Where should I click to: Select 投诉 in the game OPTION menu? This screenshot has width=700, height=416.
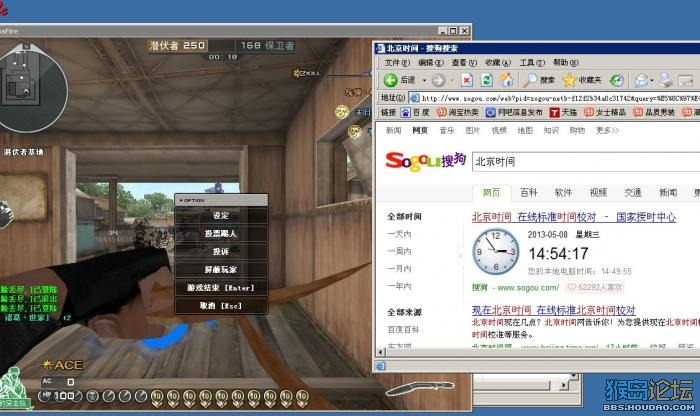(x=221, y=251)
